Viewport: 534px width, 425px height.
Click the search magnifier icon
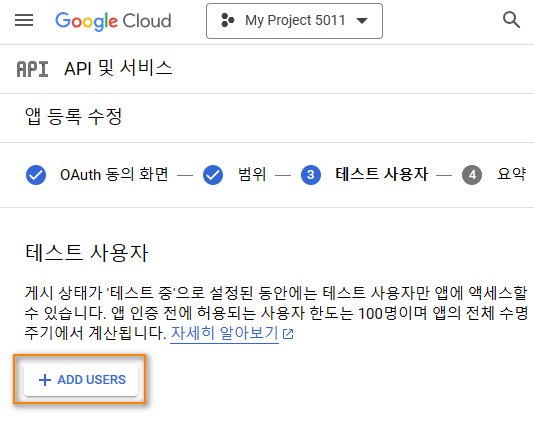[x=511, y=20]
